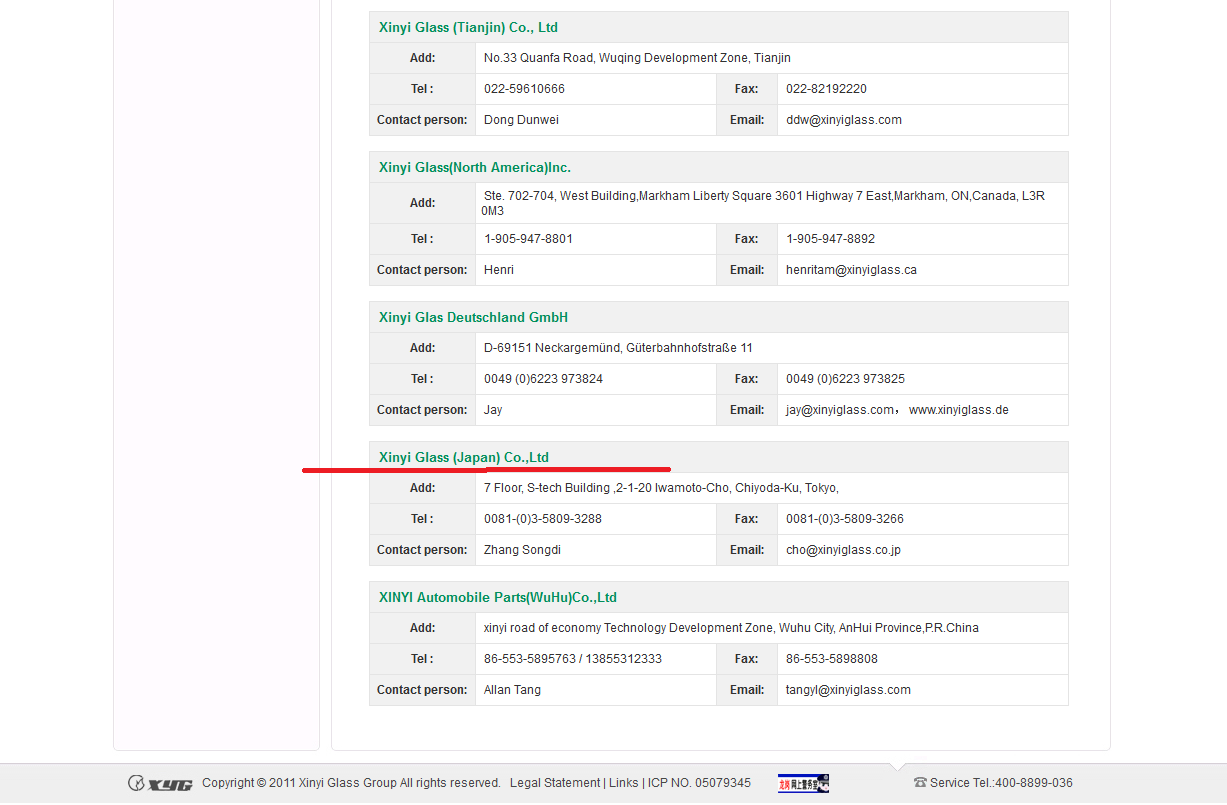Click the Japan office Tokyo address cell
Screen dimensions: 1227x805
coord(661,488)
